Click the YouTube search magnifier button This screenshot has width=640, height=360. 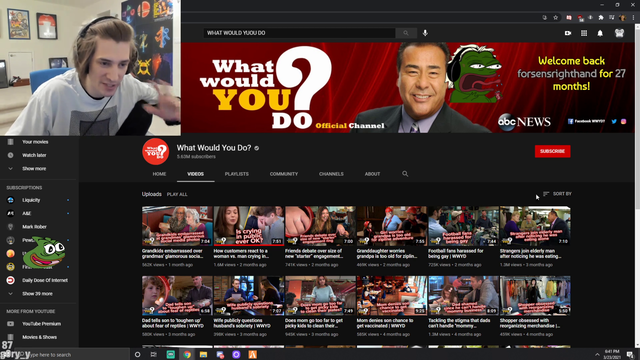pyautogui.click(x=406, y=33)
